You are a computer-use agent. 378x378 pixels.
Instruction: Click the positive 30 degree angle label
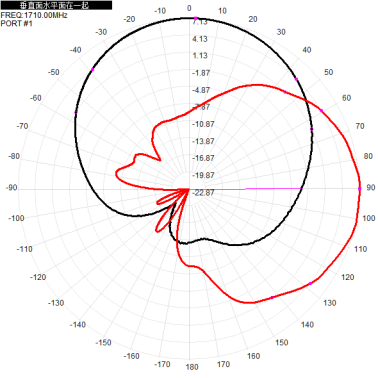coord(281,32)
